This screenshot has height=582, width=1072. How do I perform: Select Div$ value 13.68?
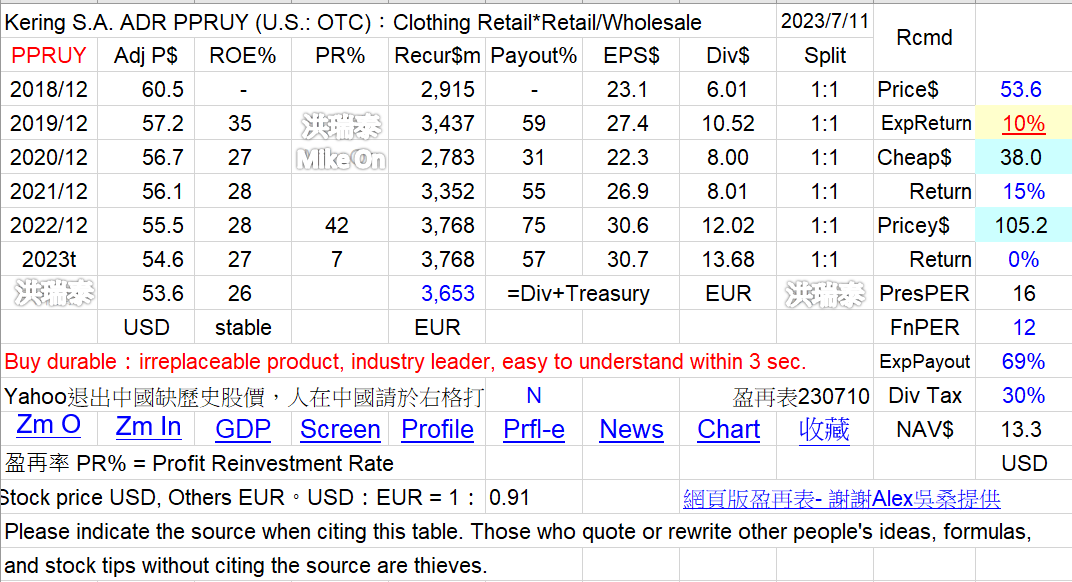click(x=728, y=259)
